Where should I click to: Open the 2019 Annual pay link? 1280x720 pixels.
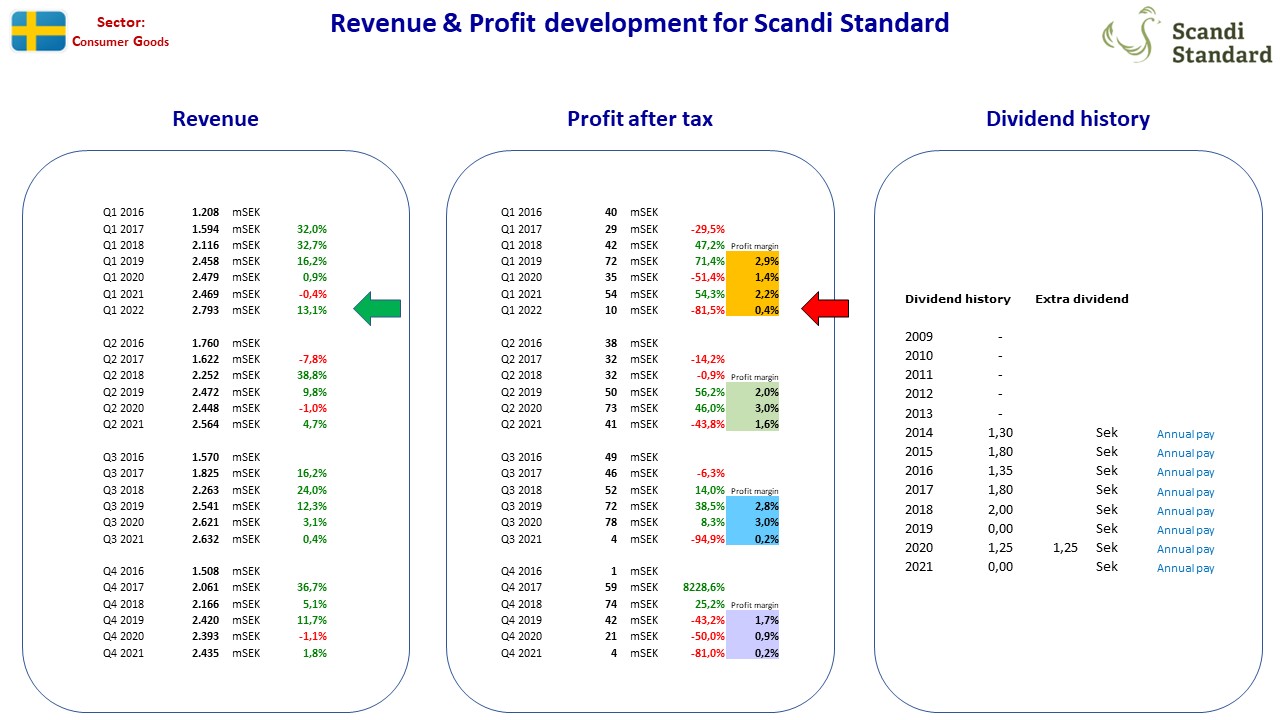point(1185,530)
